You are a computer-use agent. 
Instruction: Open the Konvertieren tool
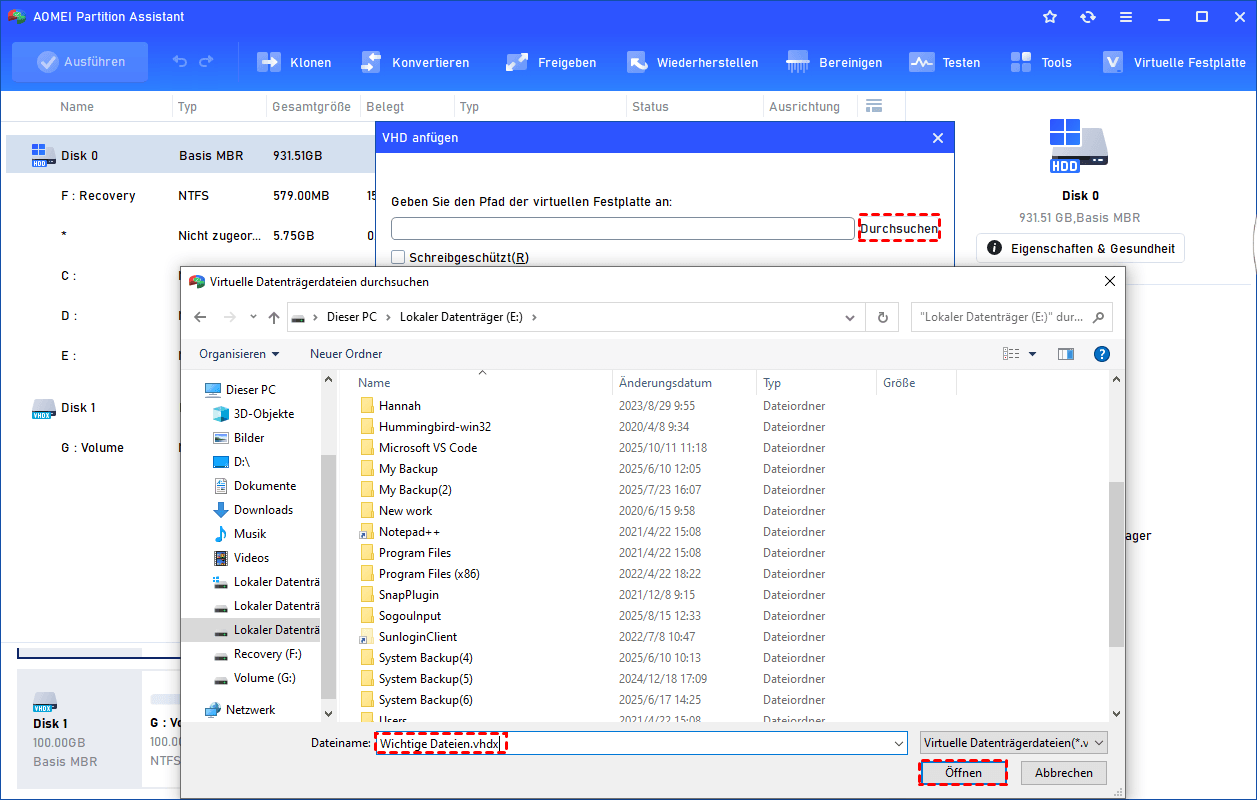point(414,62)
